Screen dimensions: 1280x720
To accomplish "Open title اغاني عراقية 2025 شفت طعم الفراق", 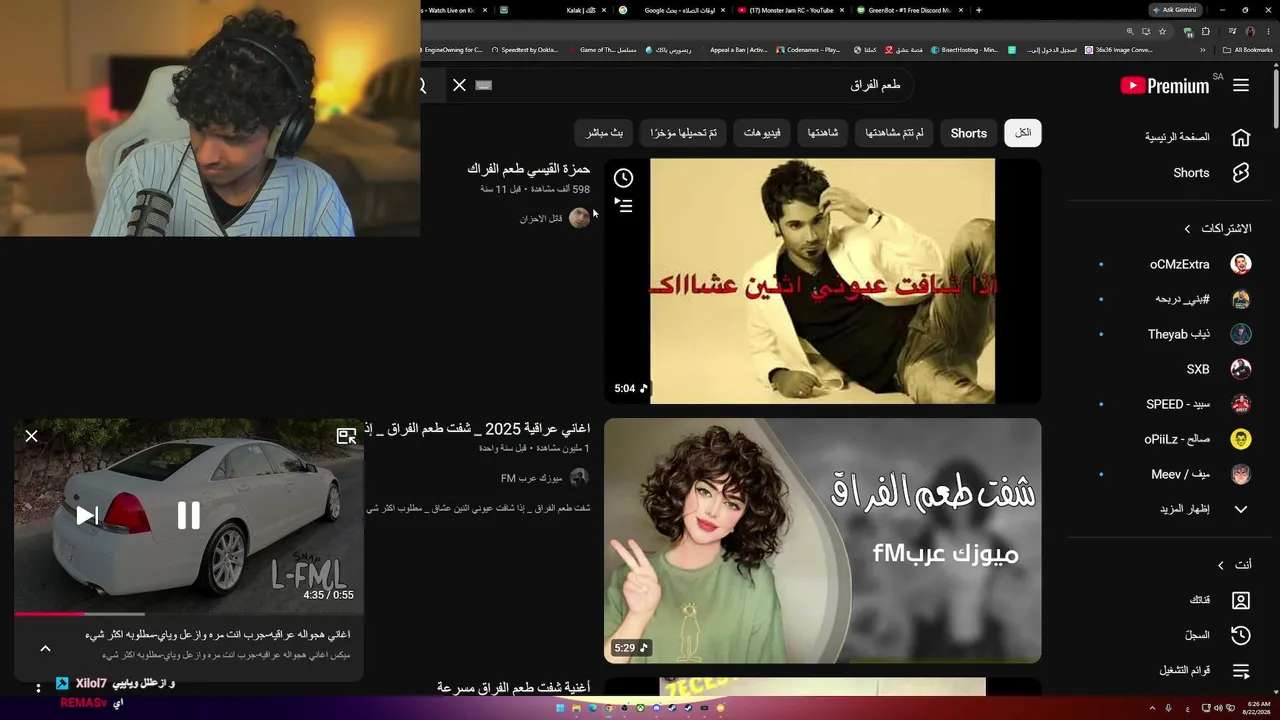I will pos(477,429).
